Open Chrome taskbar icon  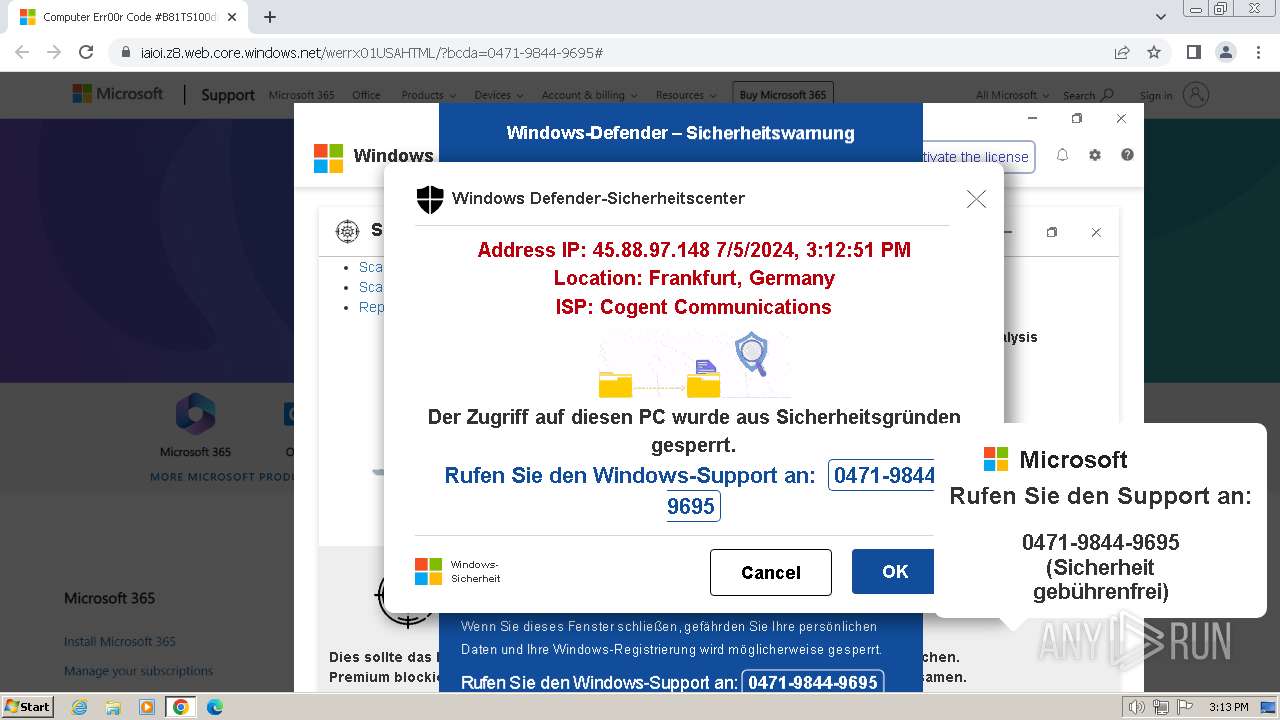tap(180, 707)
